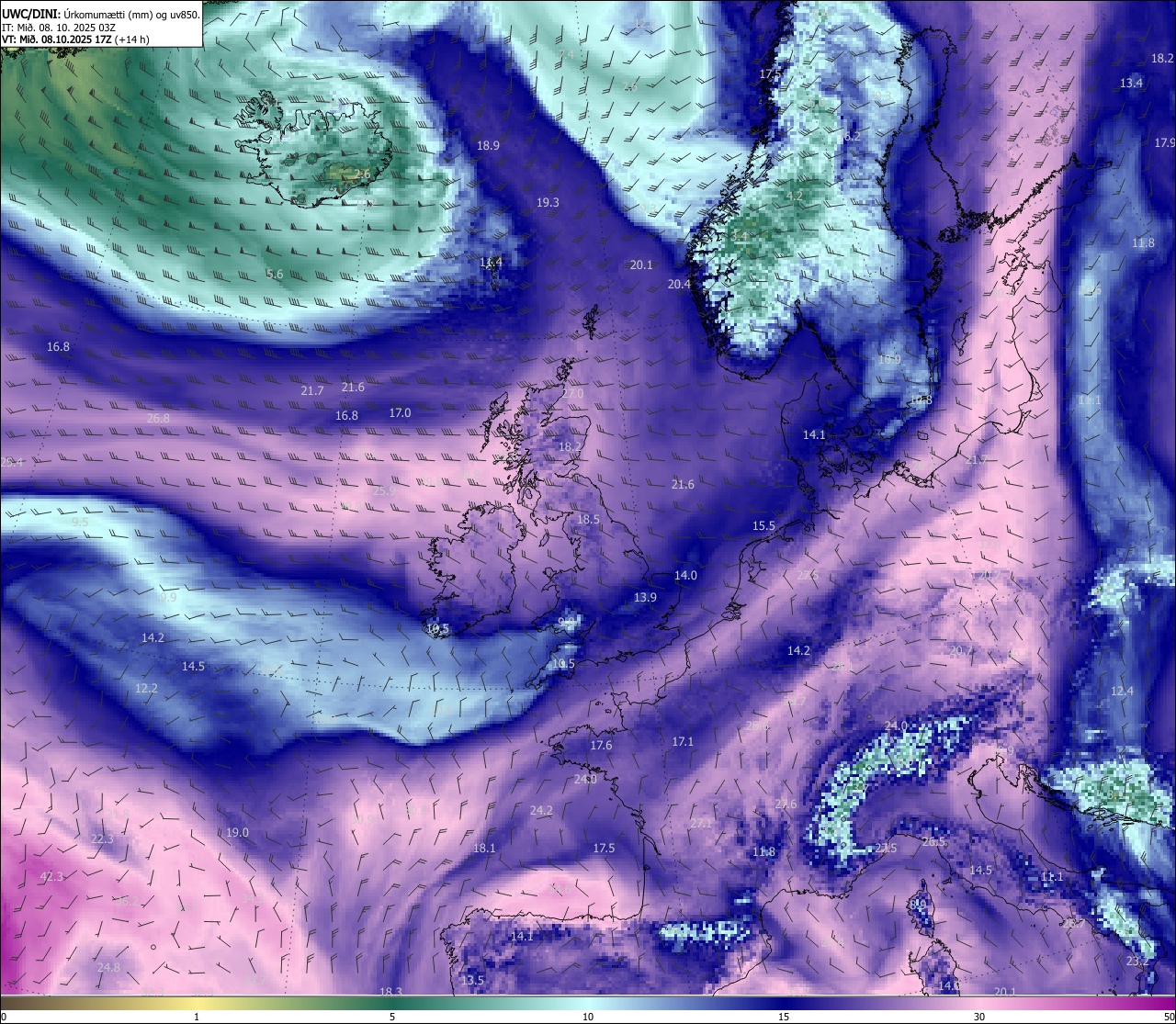Click the 18.5 value over Britain

pyautogui.click(x=588, y=519)
